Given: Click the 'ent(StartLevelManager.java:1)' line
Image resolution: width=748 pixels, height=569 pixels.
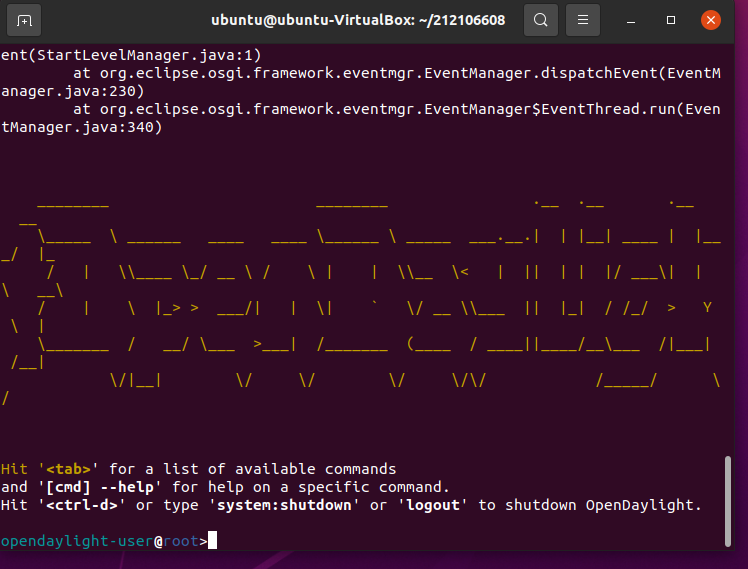Looking at the screenshot, I should (x=131, y=55).
